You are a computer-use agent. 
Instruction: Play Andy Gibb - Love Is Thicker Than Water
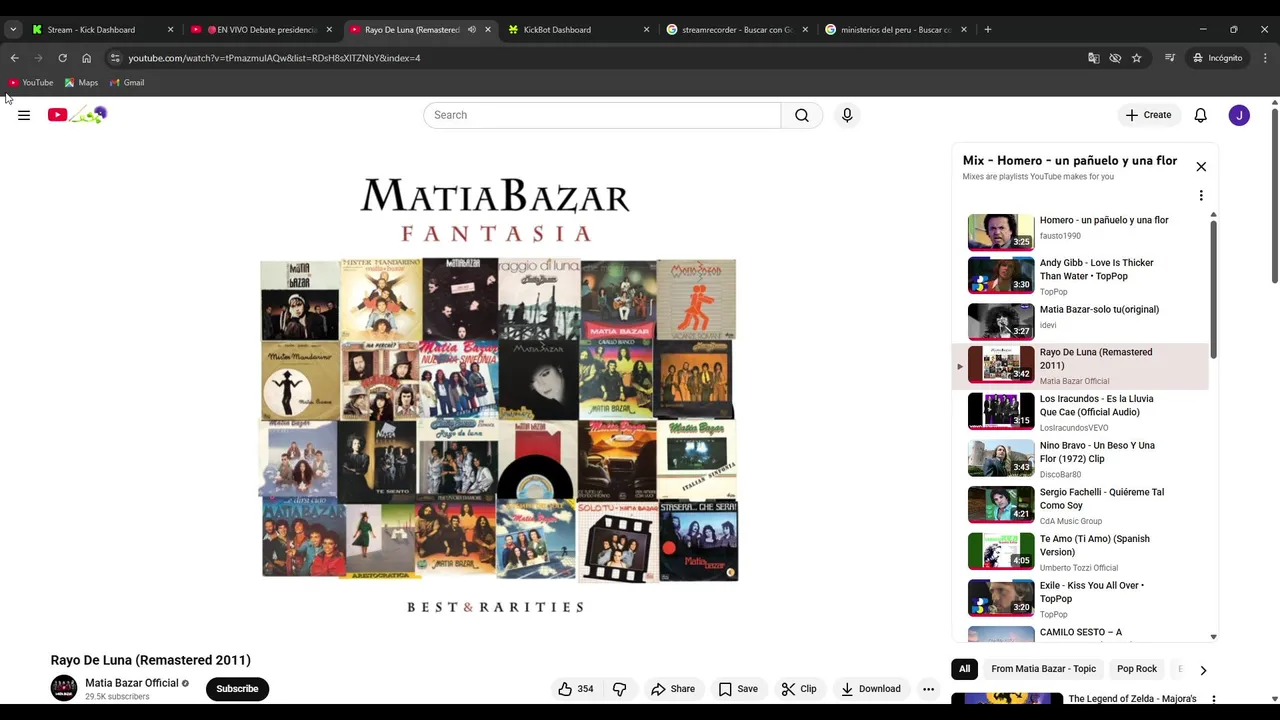[x=1082, y=276]
